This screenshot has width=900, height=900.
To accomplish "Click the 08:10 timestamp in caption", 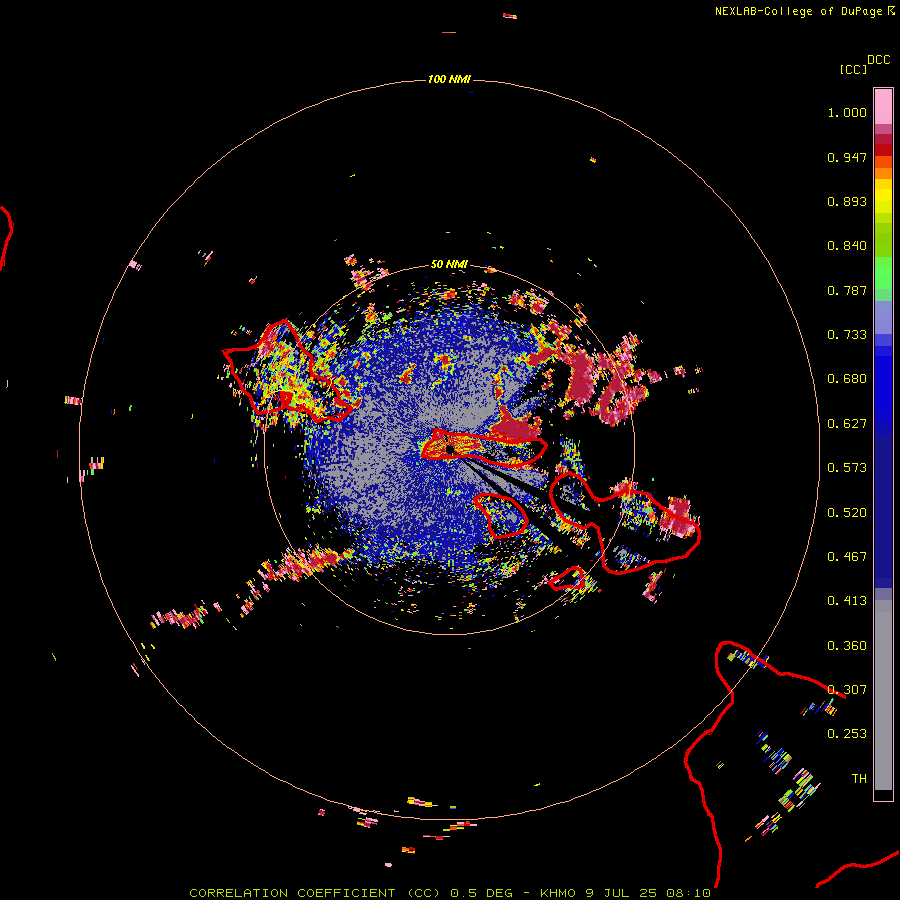I will pos(688,893).
